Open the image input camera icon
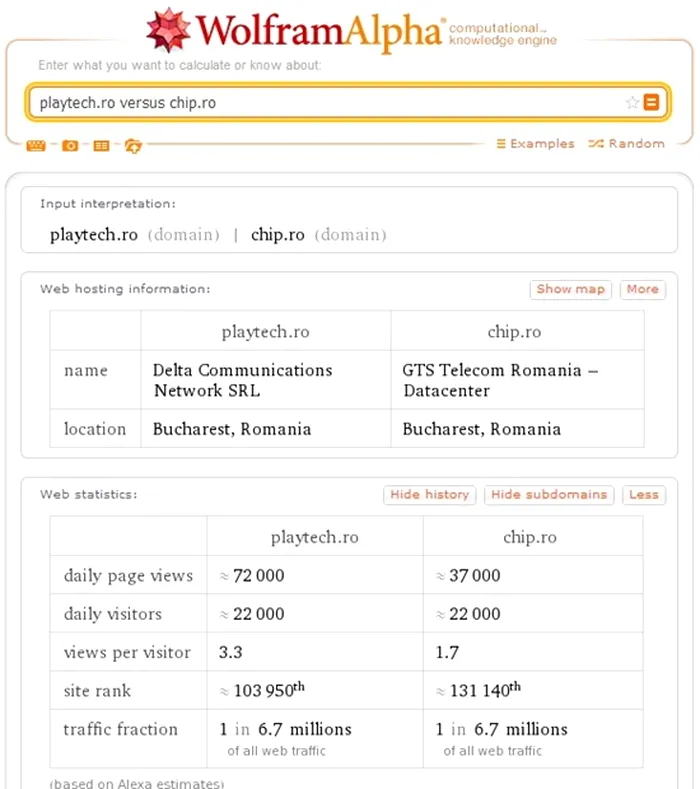The width and height of the screenshot is (700, 789). point(70,146)
